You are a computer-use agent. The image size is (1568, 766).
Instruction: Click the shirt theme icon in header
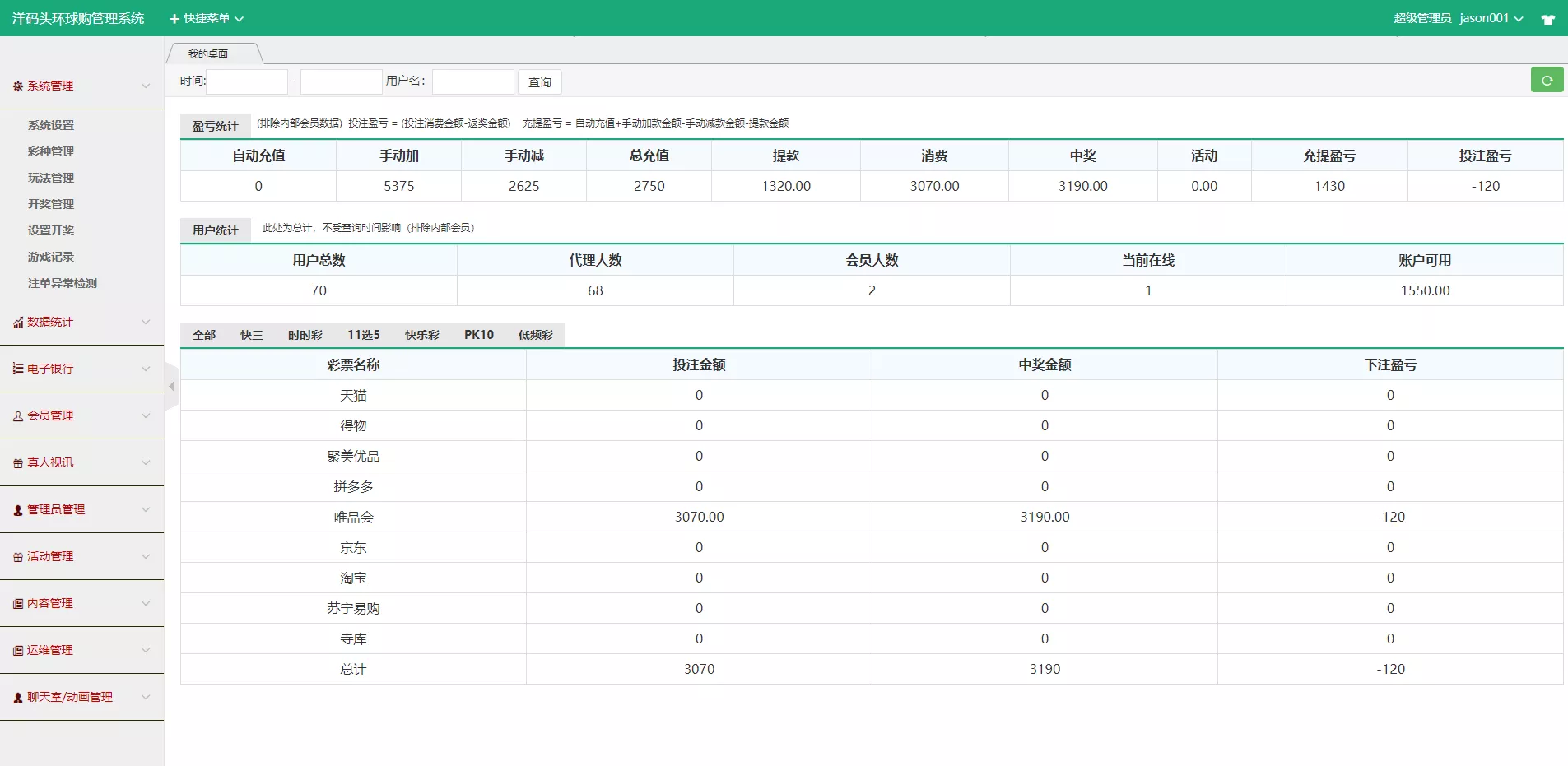[x=1547, y=19]
